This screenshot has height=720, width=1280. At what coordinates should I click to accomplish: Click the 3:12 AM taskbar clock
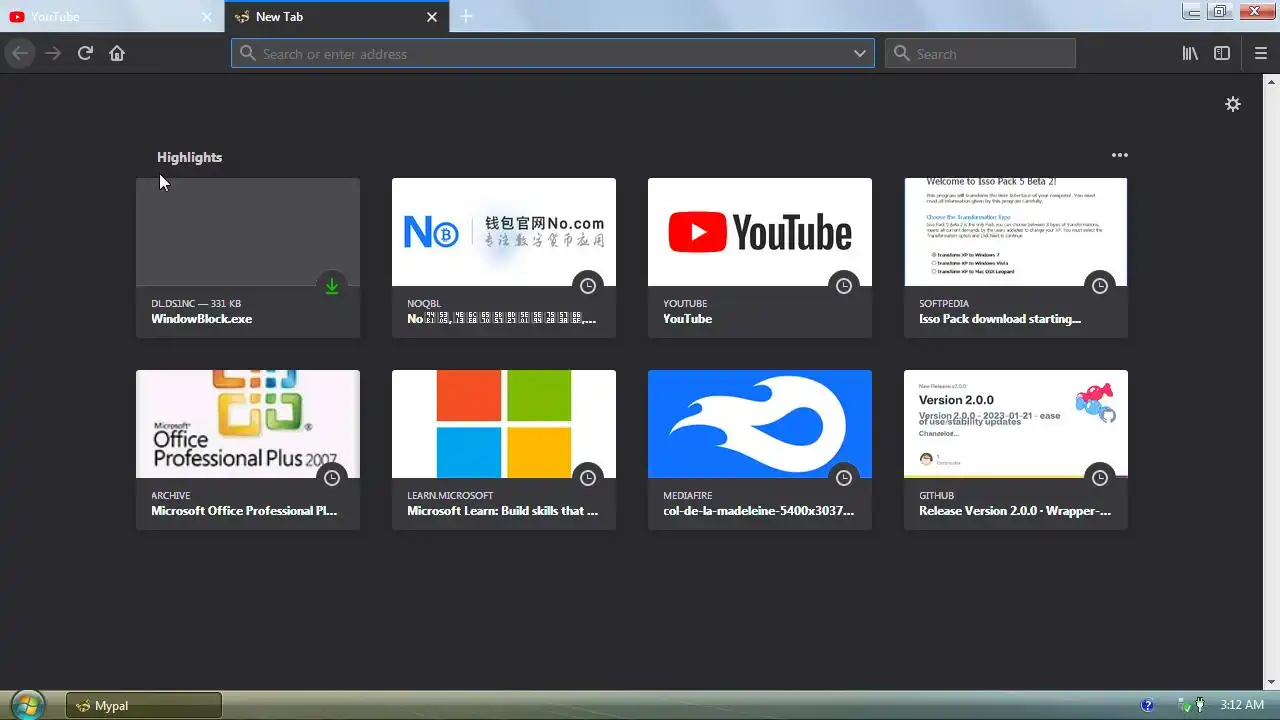pyautogui.click(x=1242, y=705)
